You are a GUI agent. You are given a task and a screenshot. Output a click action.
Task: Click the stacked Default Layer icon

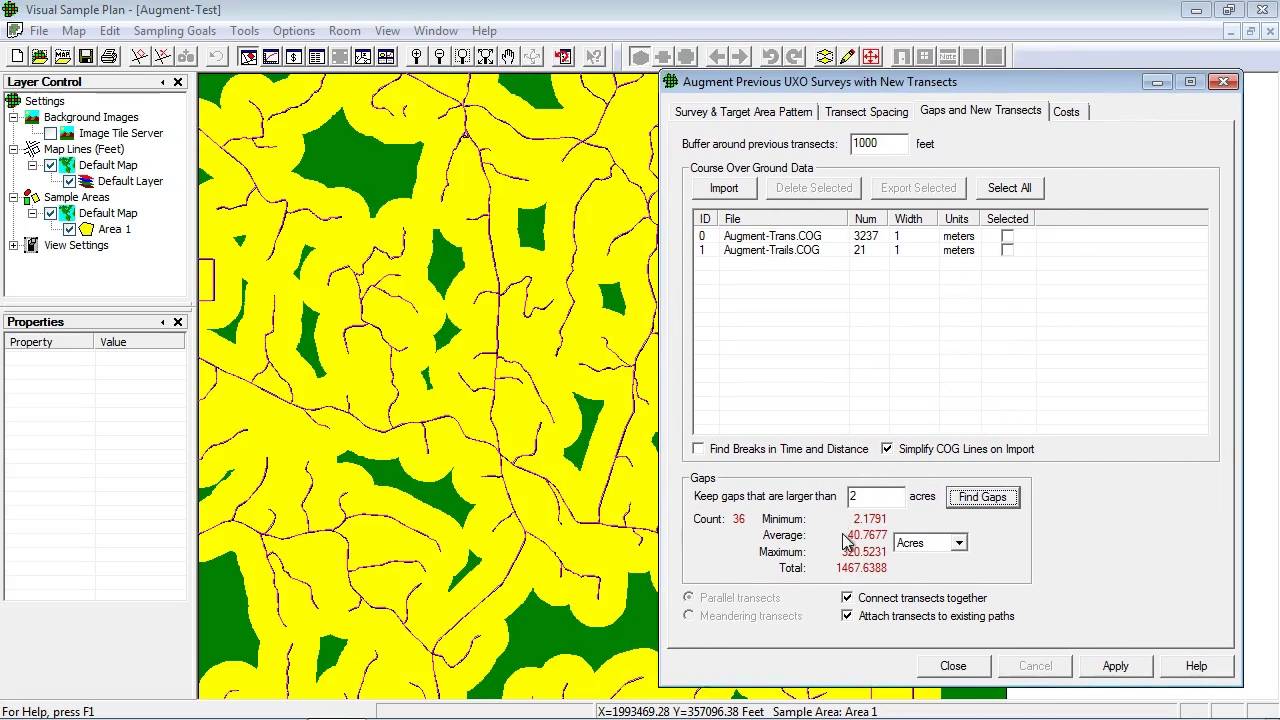87,181
